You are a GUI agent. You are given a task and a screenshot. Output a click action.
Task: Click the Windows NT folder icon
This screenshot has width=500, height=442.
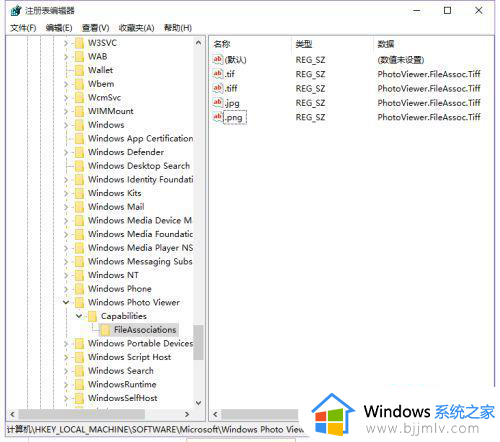pos(79,275)
